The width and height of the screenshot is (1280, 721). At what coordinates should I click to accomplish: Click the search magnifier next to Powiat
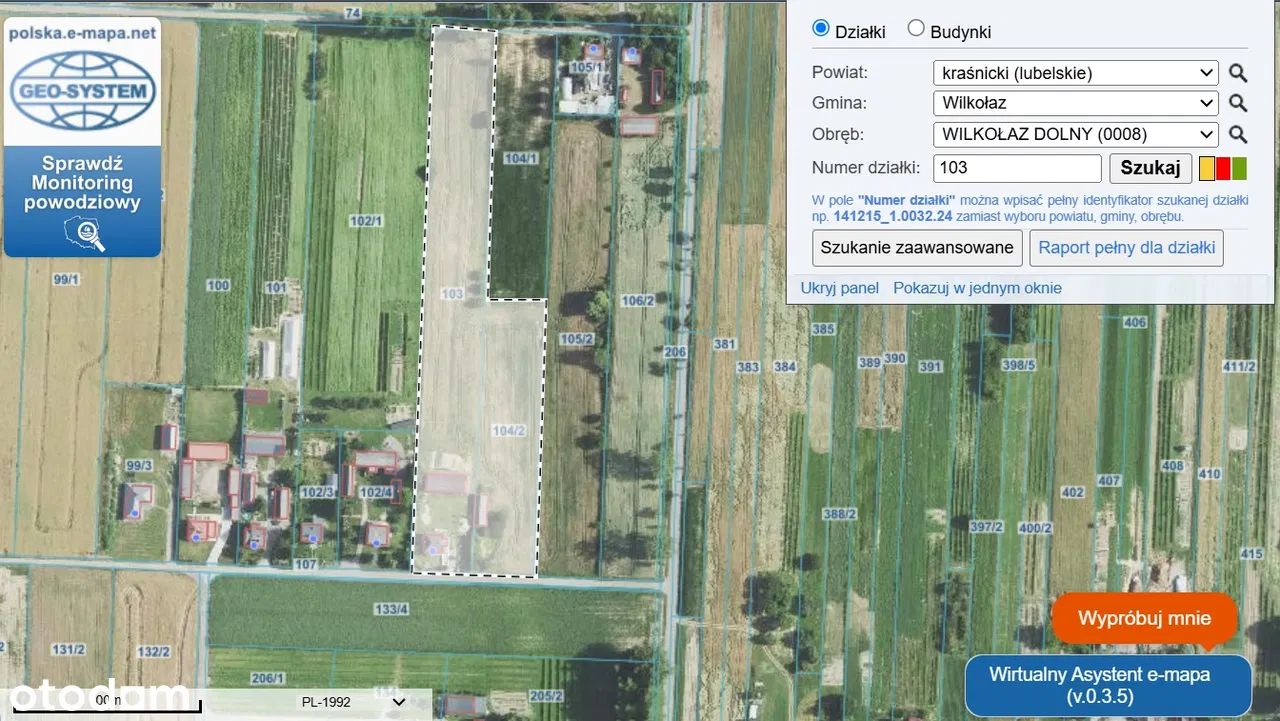click(x=1238, y=73)
